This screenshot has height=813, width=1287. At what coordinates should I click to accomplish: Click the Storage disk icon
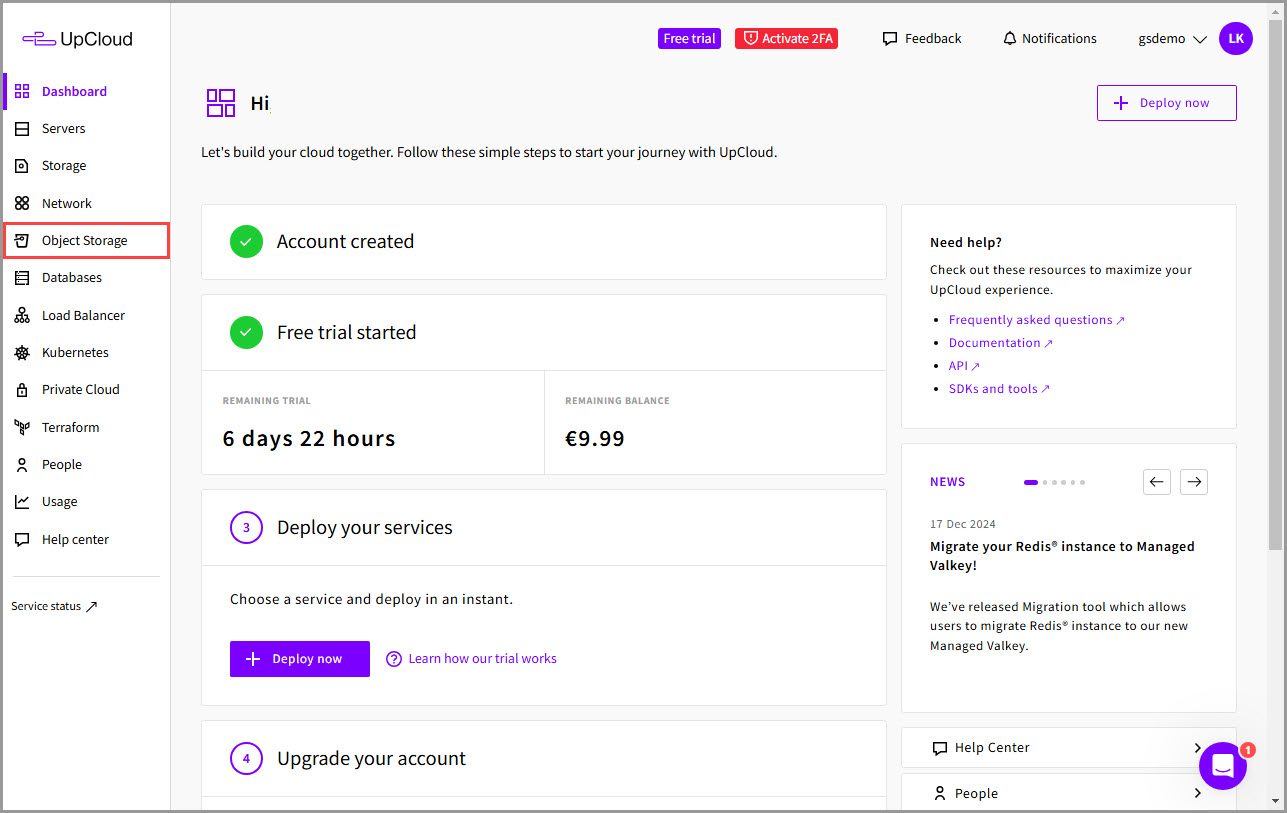[22, 166]
